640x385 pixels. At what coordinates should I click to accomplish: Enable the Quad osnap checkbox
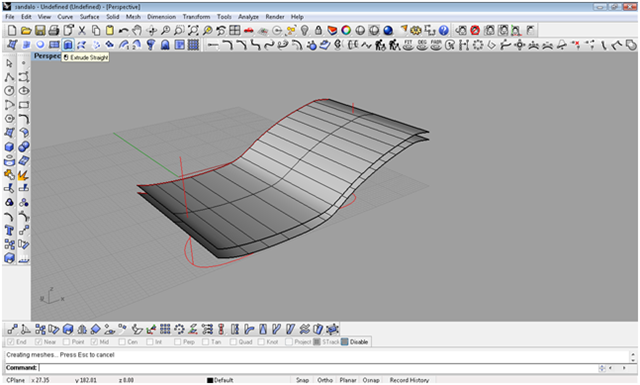click(233, 342)
